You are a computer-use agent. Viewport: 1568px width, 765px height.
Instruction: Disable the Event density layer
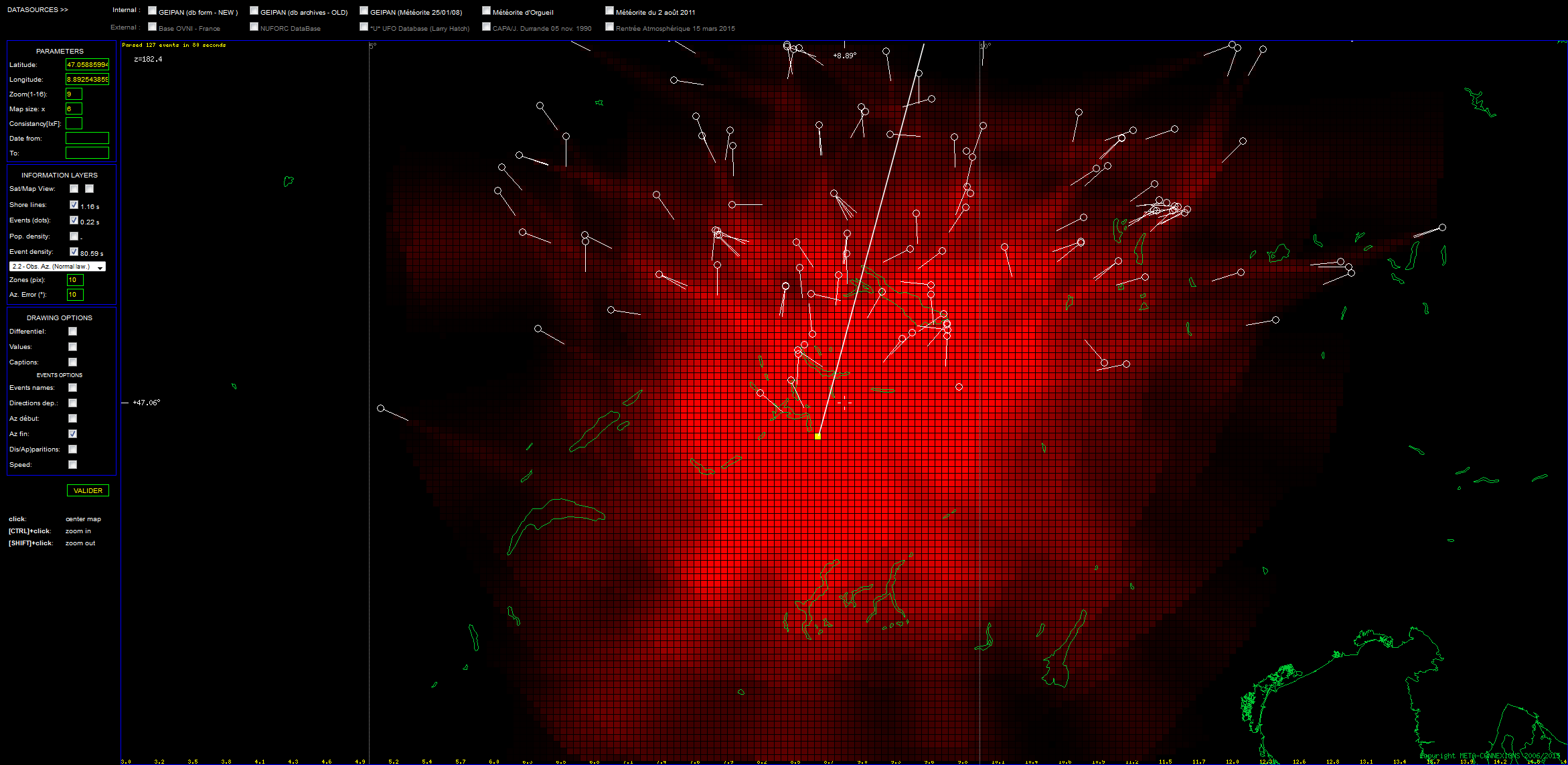(74, 252)
